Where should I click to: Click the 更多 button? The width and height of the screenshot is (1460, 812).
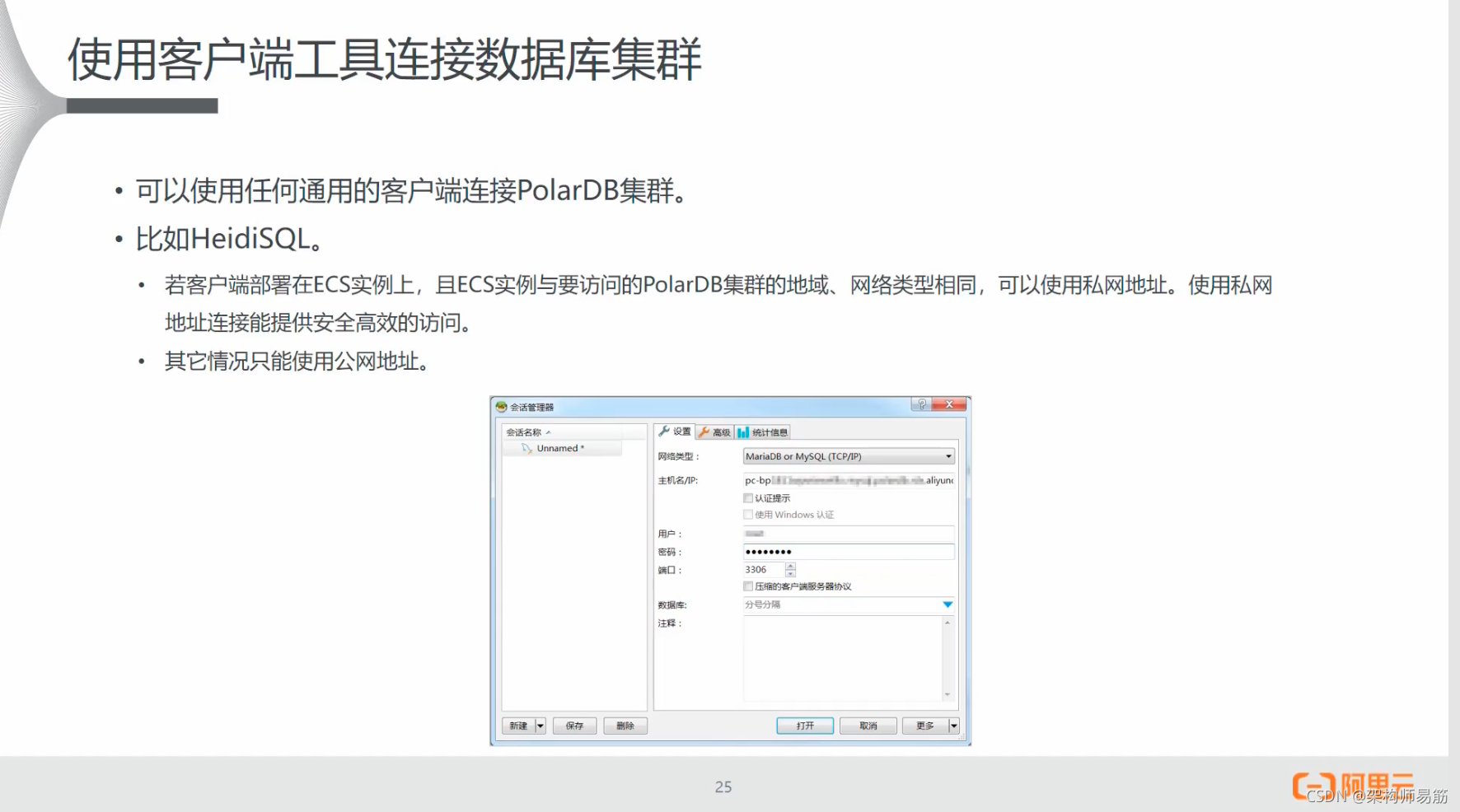(x=925, y=726)
